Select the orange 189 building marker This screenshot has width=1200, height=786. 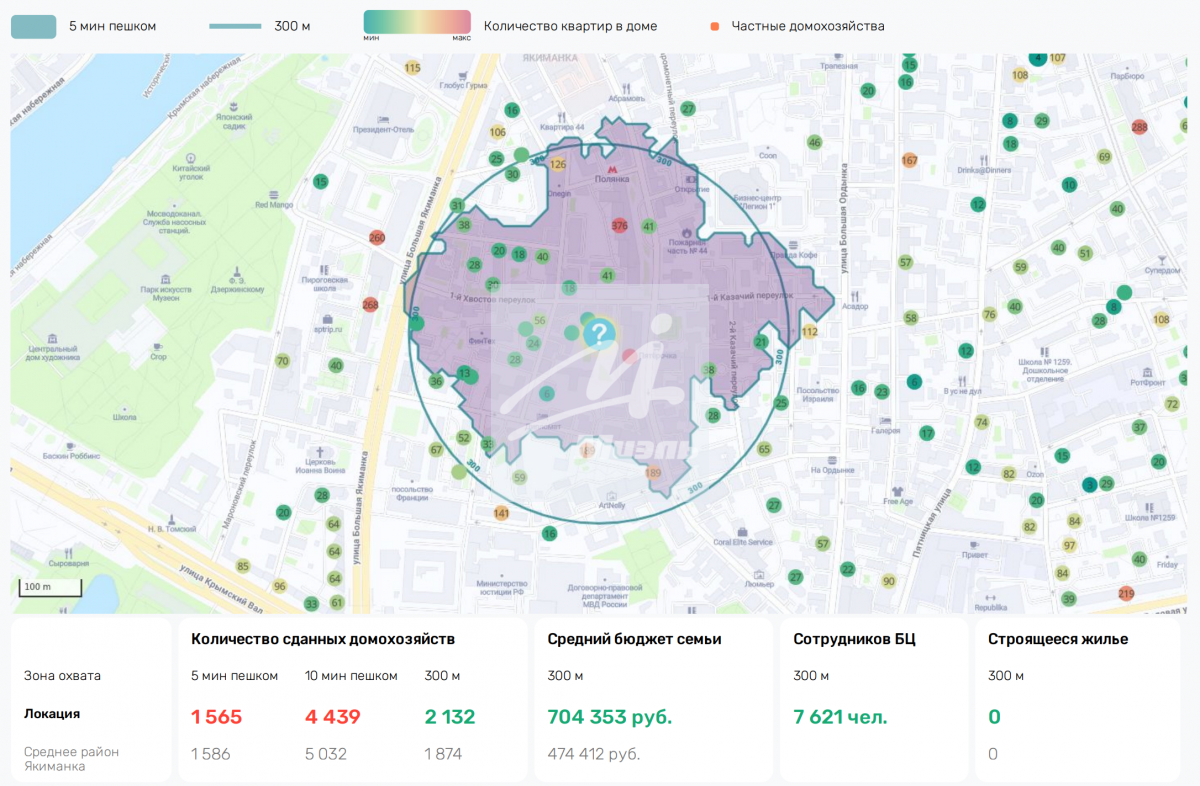pos(654,473)
